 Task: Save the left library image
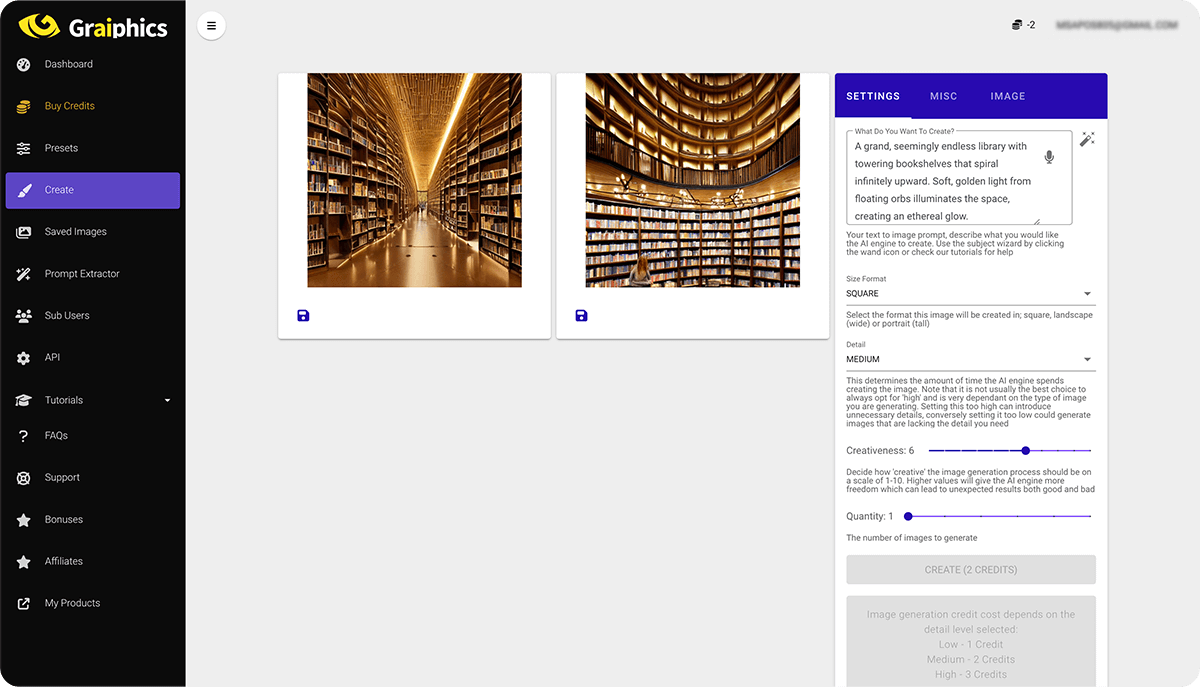coord(302,315)
